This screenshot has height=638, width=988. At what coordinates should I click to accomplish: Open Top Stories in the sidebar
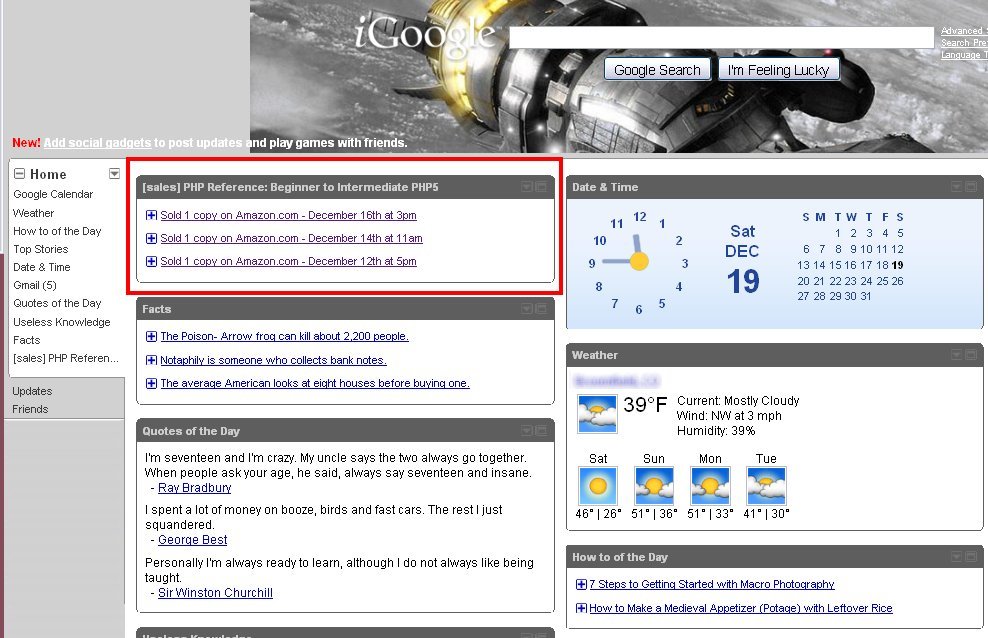[41, 249]
